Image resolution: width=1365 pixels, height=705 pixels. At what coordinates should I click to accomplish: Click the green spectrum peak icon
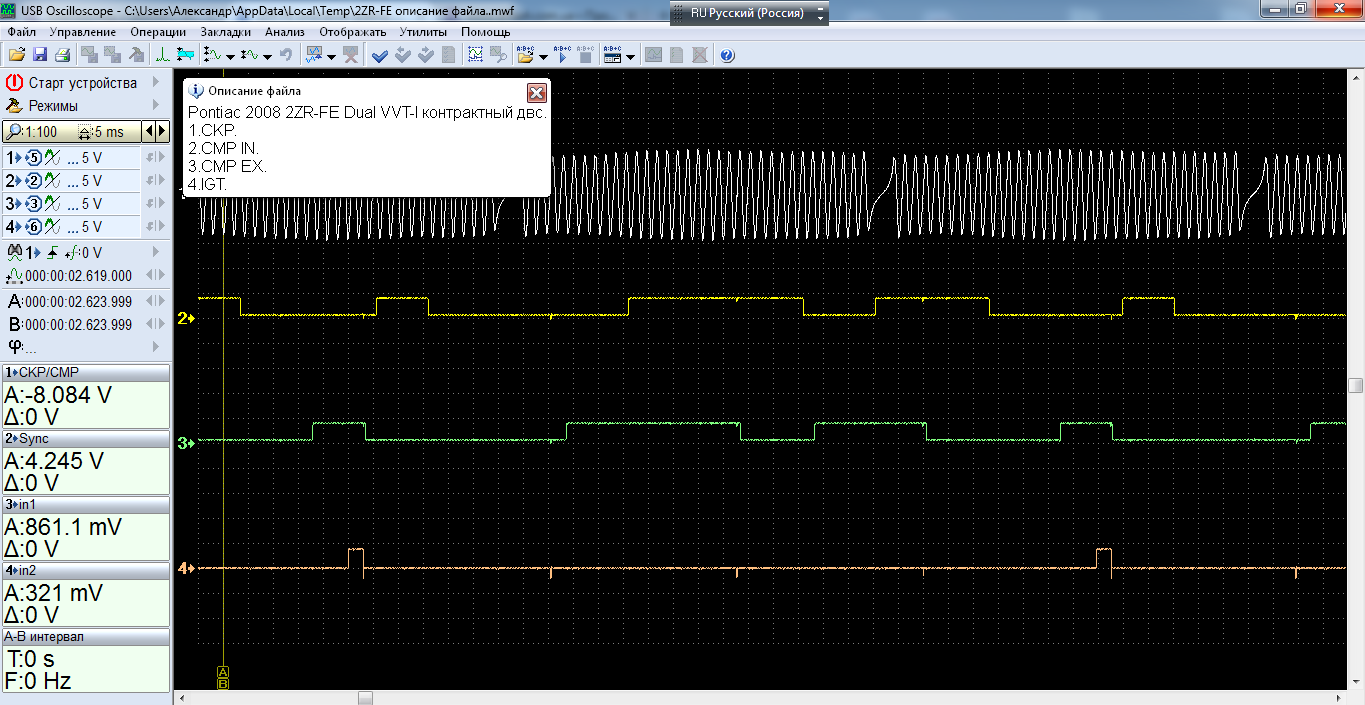162,55
